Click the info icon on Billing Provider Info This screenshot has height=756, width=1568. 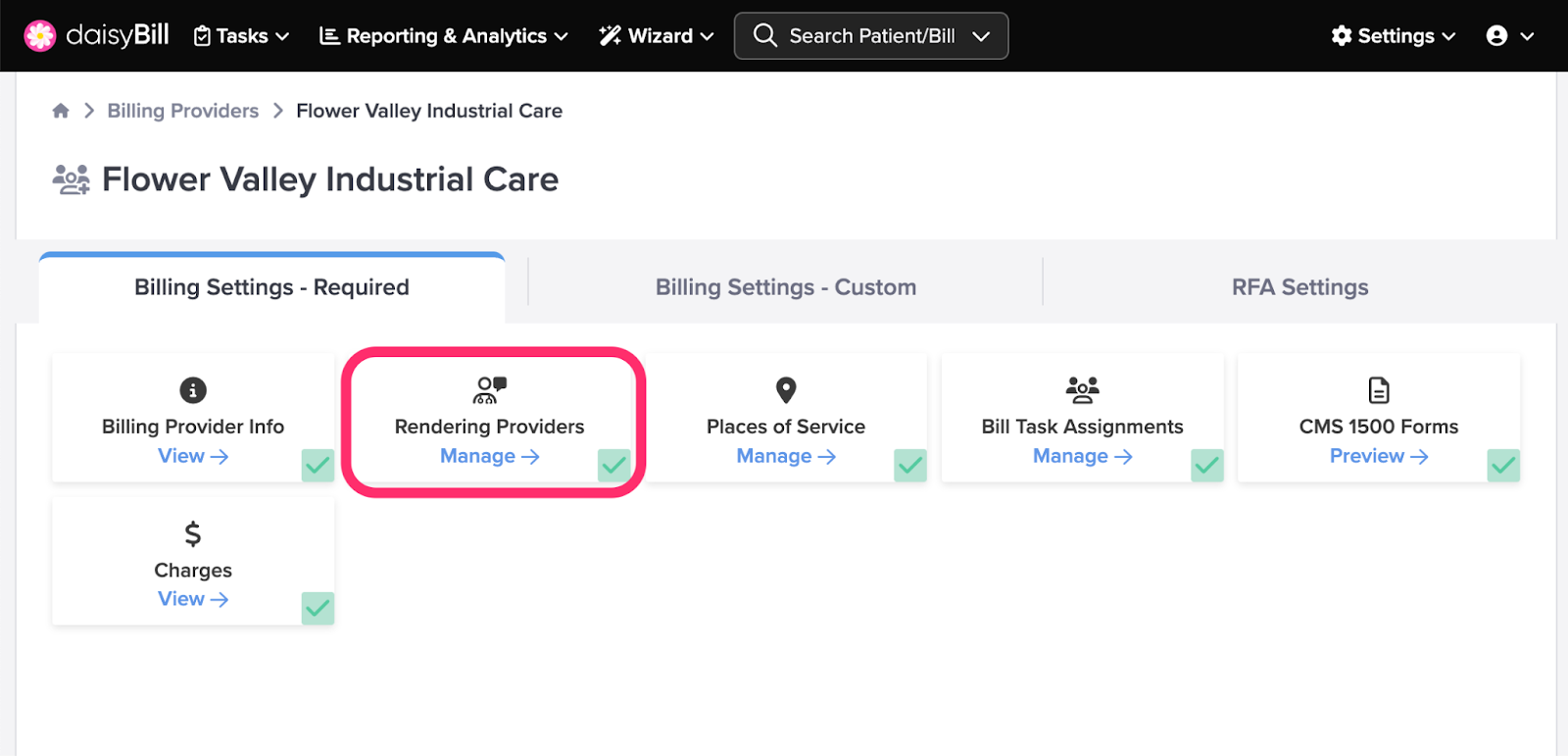(x=193, y=390)
